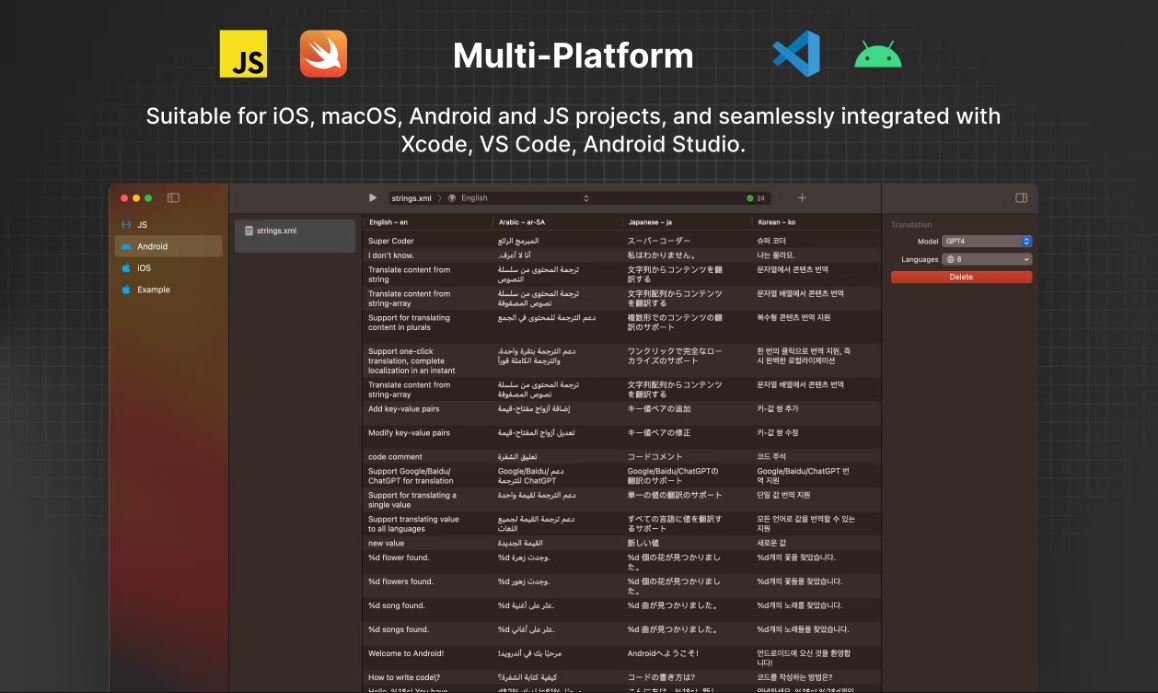Select the 'I don't know.' cell
Image resolution: width=1158 pixels, height=693 pixels.
[x=391, y=256]
